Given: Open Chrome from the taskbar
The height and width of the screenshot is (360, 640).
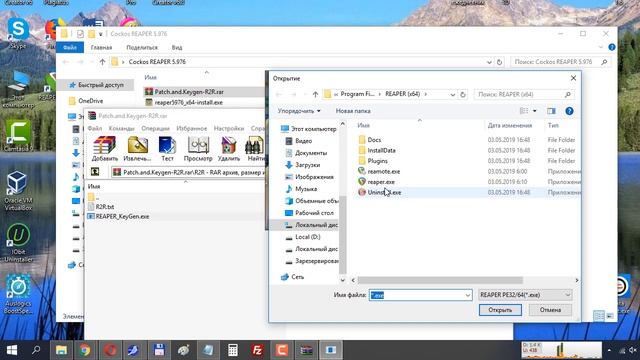Looking at the screenshot, I should tap(84, 350).
